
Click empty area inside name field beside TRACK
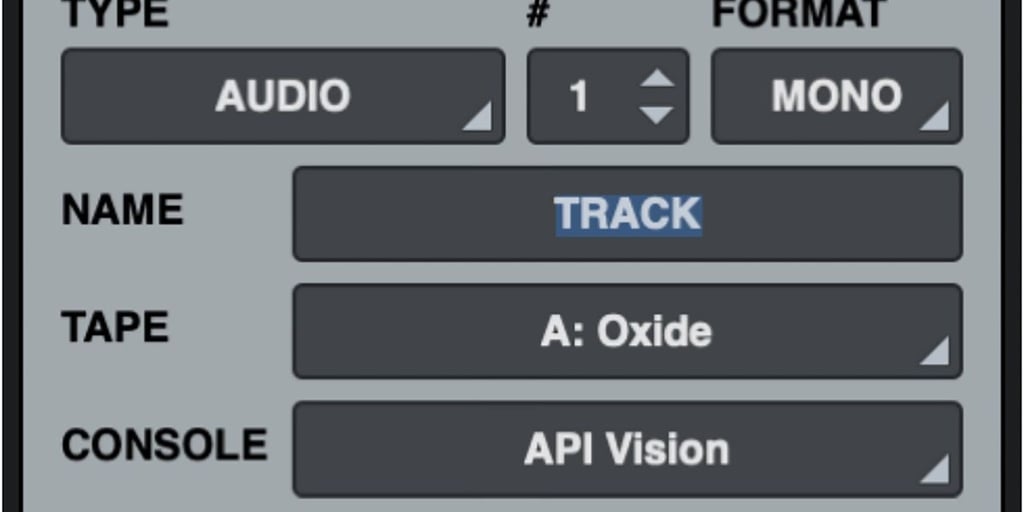click(829, 214)
